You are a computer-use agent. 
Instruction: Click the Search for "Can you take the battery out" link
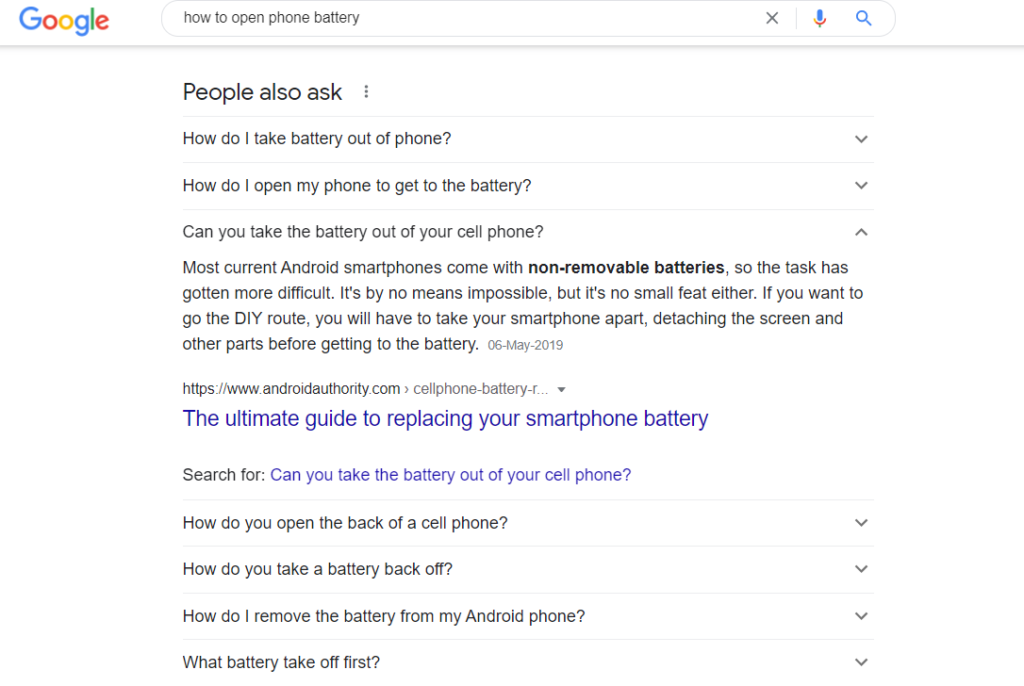point(451,474)
